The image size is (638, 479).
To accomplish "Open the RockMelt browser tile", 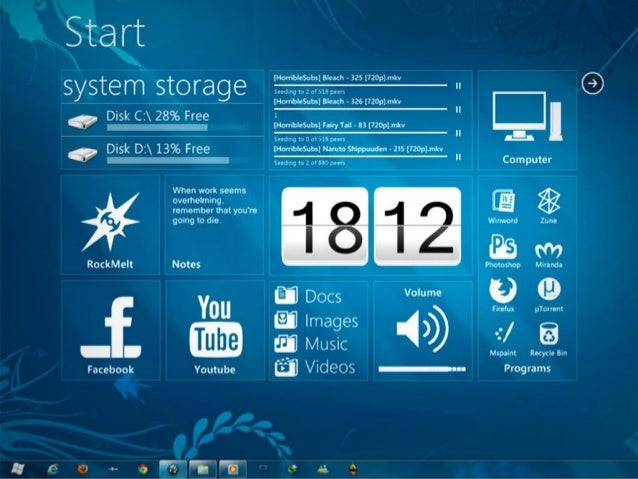I will [x=110, y=225].
